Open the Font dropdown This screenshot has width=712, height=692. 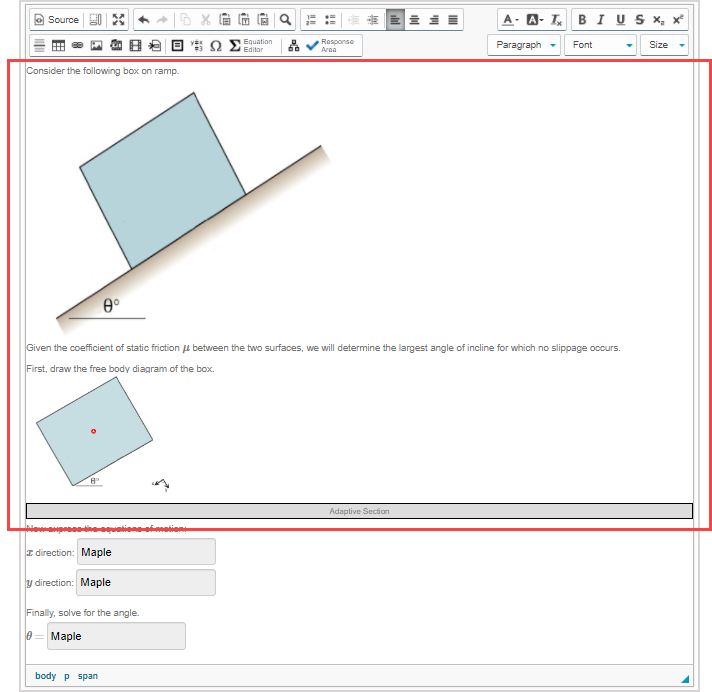[601, 45]
